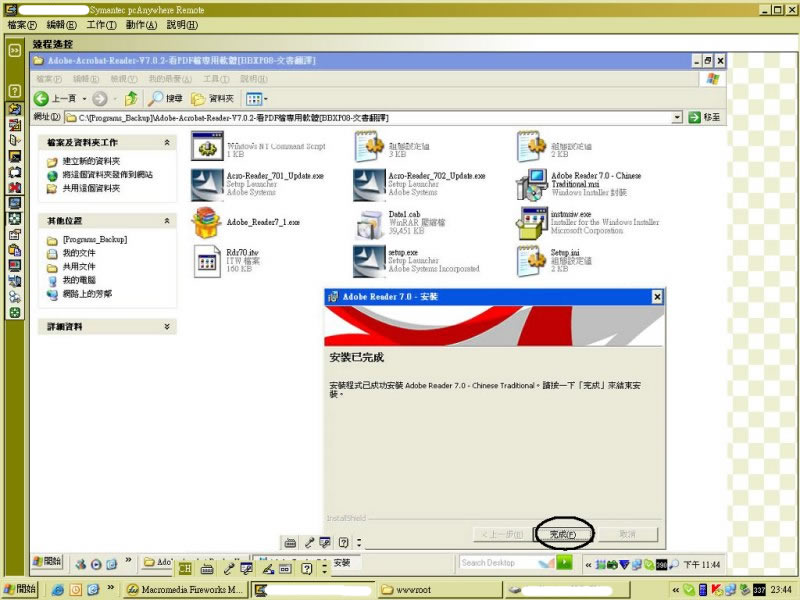The image size is (800, 600).
Task: Collapse the 檔案及資料夾工作 panel
Action: tap(167, 142)
